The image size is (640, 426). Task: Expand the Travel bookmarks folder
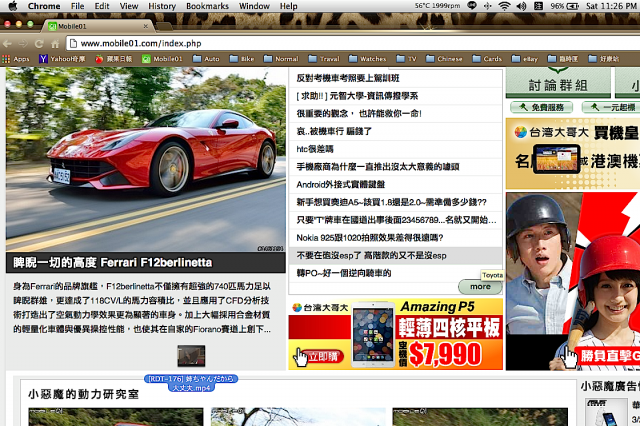coord(324,59)
